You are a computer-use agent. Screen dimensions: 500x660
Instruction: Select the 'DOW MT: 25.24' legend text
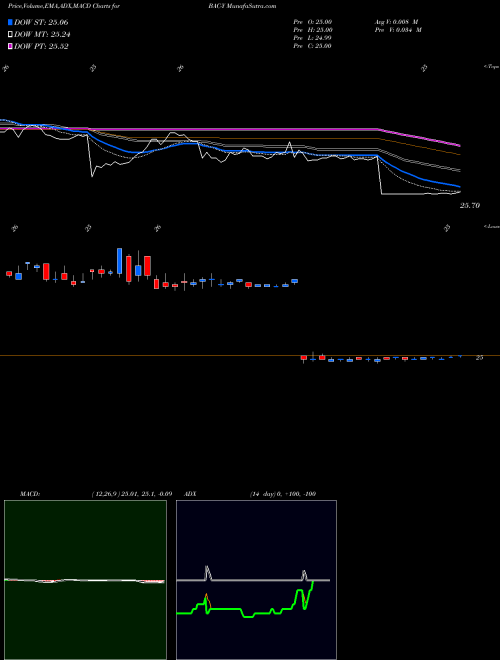click(42, 35)
